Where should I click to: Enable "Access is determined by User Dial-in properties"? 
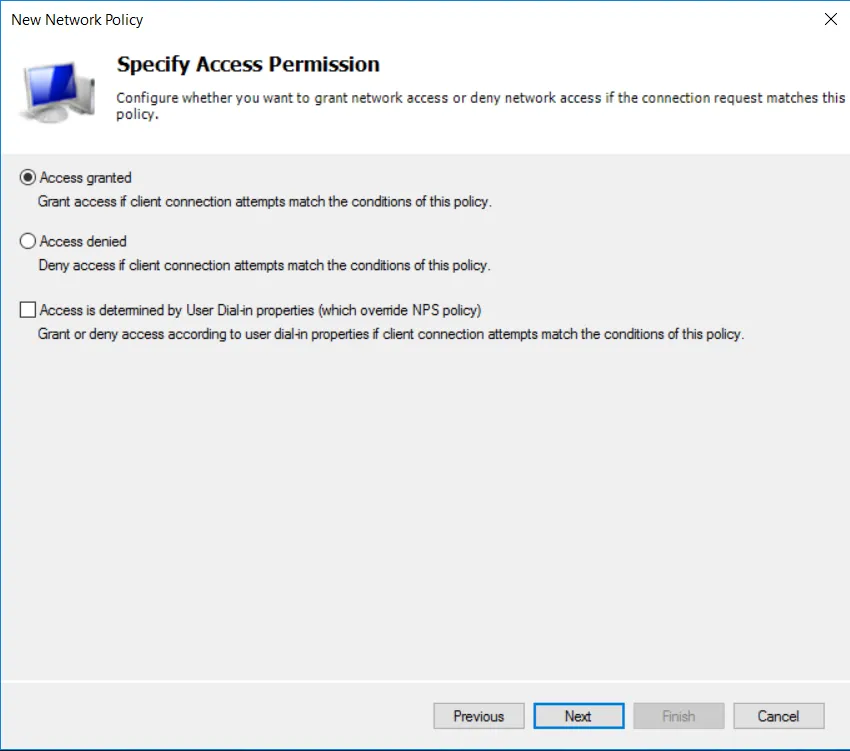tap(28, 310)
